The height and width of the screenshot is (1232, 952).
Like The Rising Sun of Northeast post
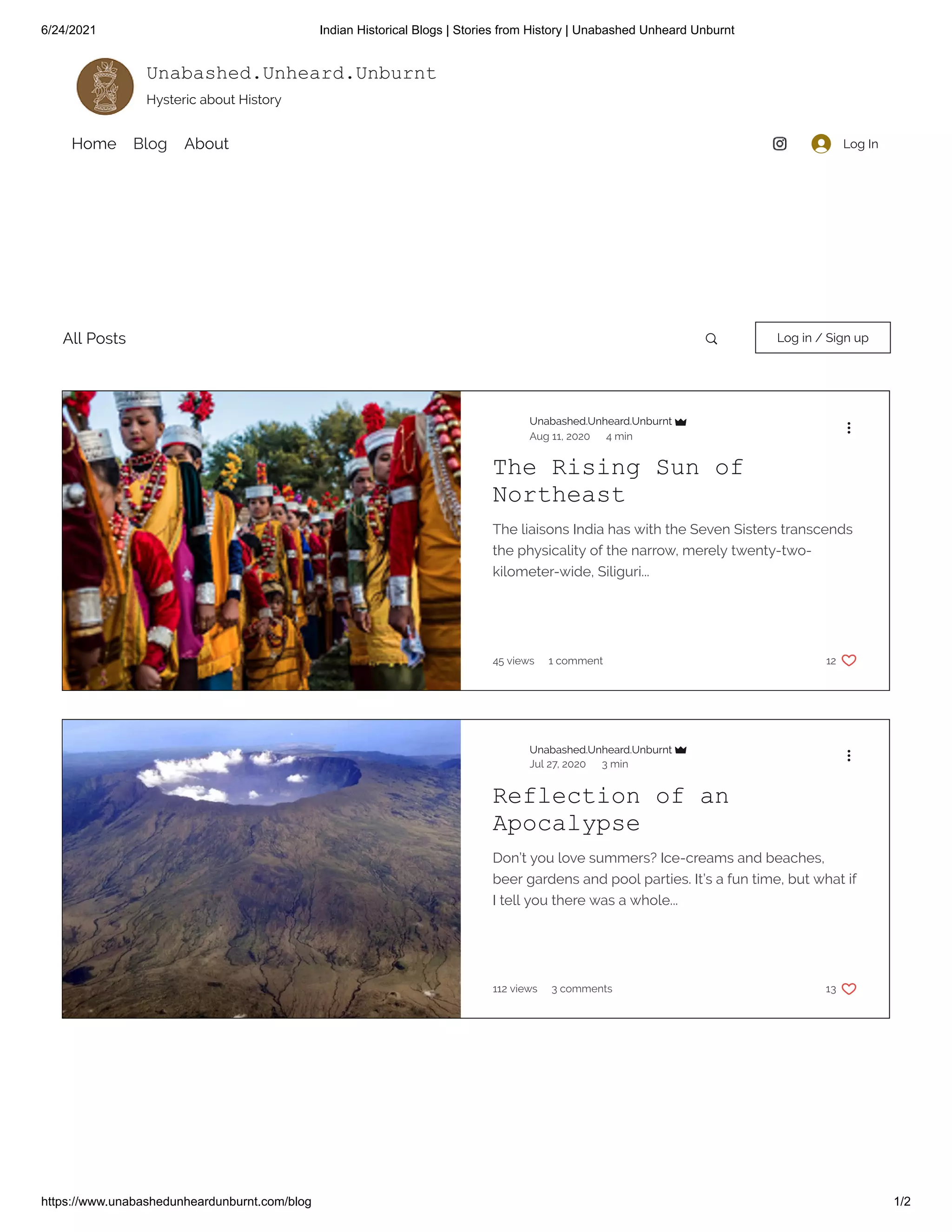click(x=849, y=661)
